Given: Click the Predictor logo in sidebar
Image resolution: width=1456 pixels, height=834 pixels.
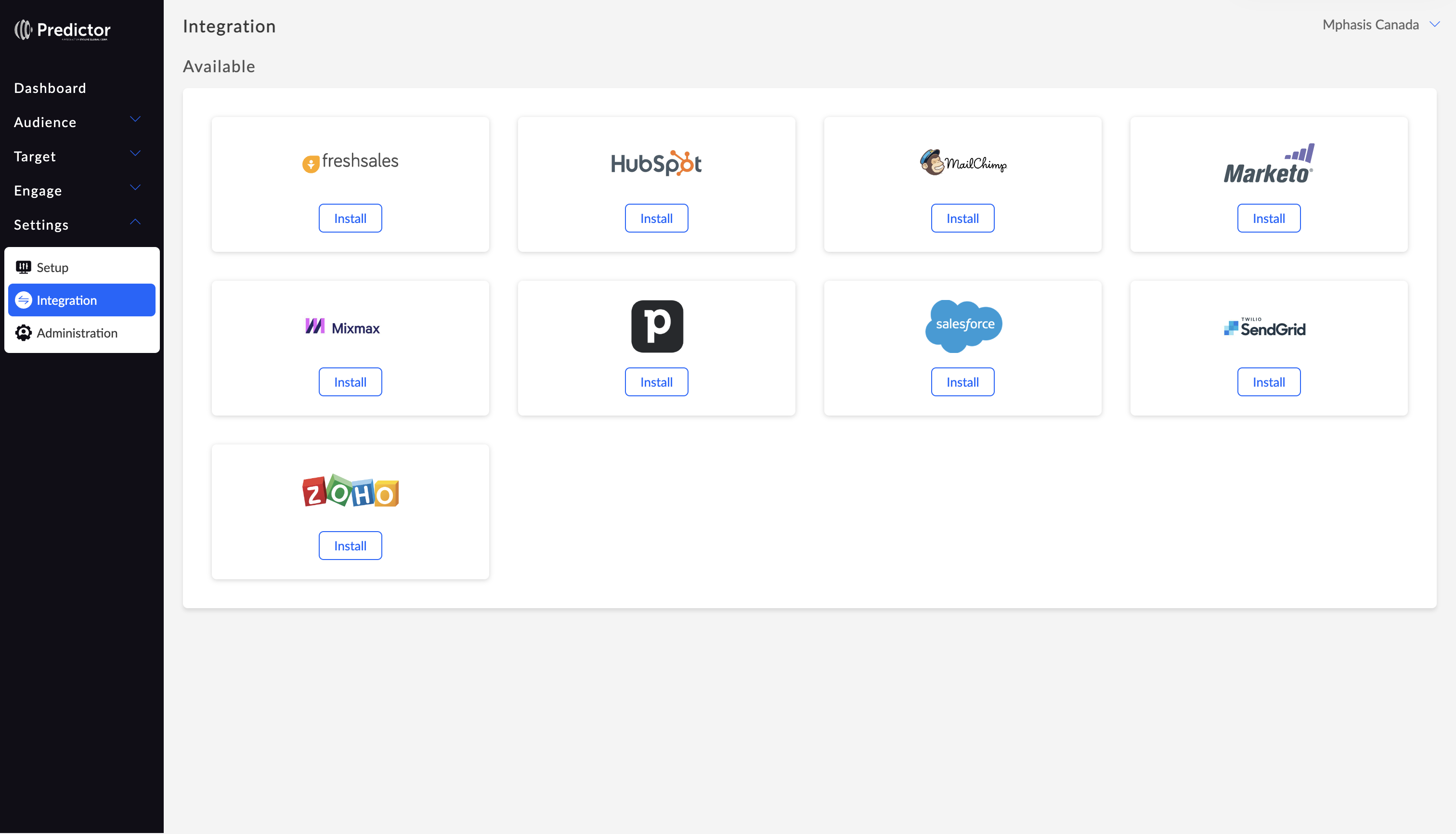Looking at the screenshot, I should (x=63, y=30).
